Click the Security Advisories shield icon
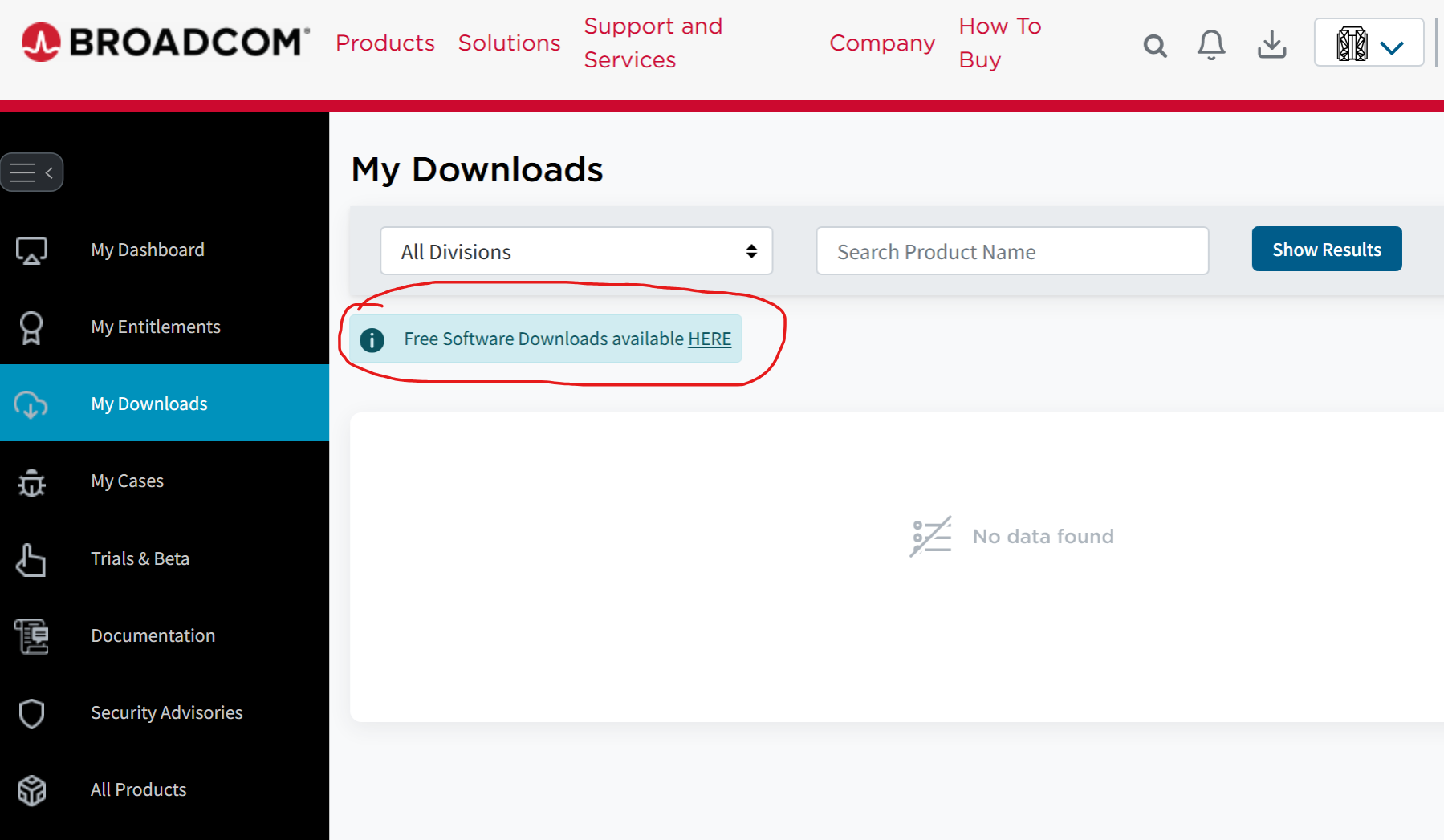Viewport: 1444px width, 840px height. click(x=31, y=713)
